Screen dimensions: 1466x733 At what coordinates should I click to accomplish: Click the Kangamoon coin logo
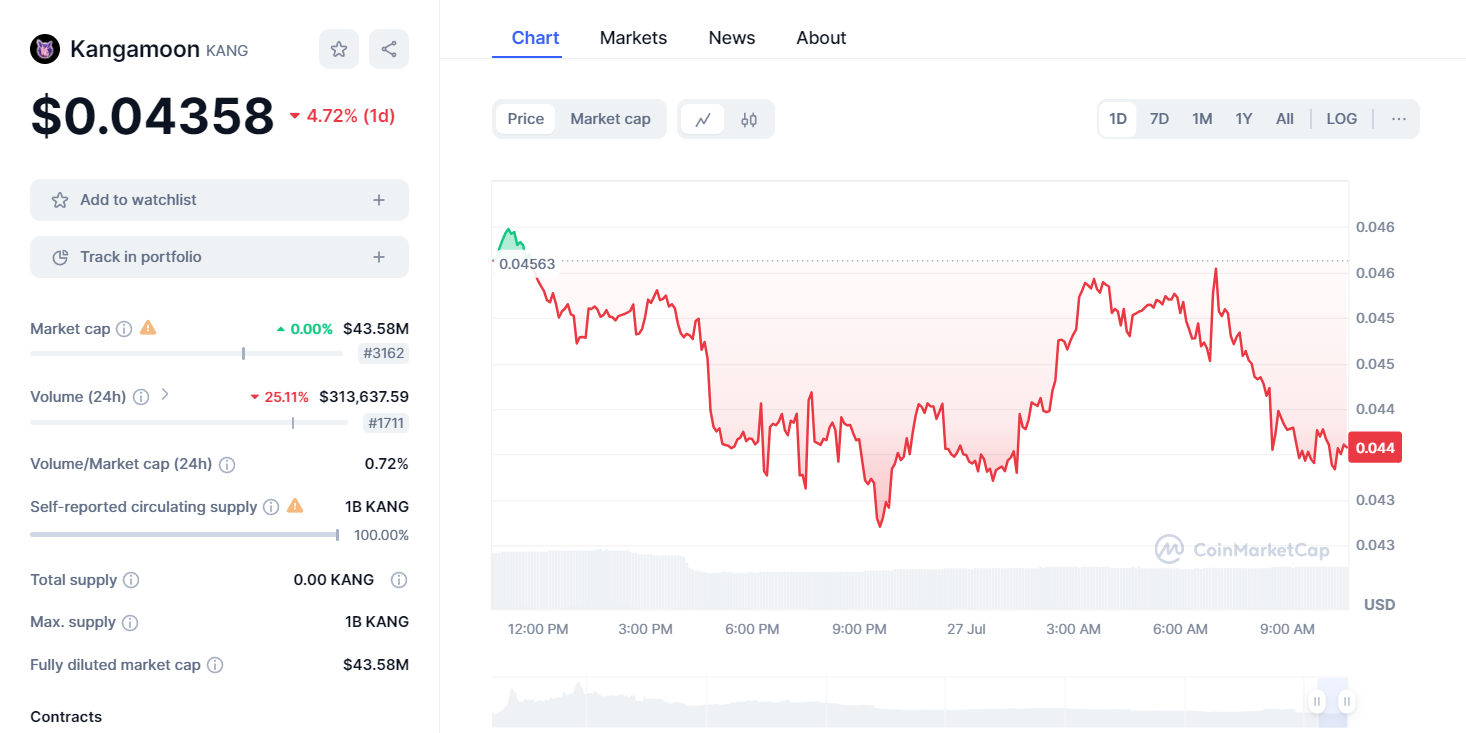coord(45,49)
